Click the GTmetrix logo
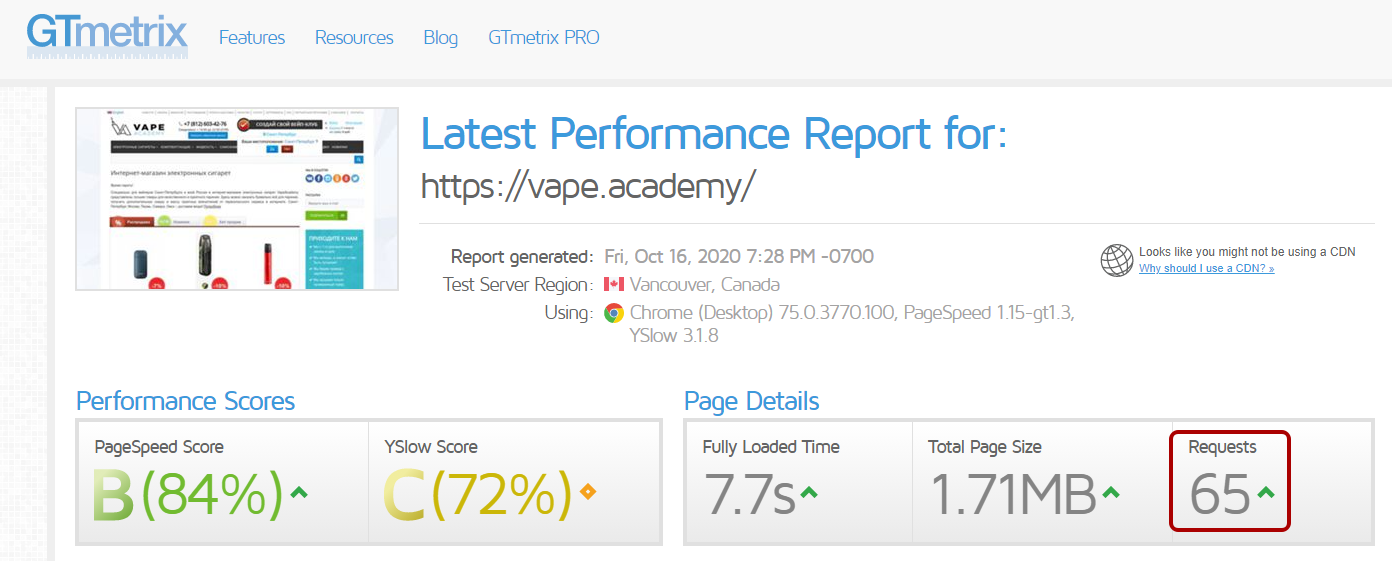1392x561 pixels. 106,36
